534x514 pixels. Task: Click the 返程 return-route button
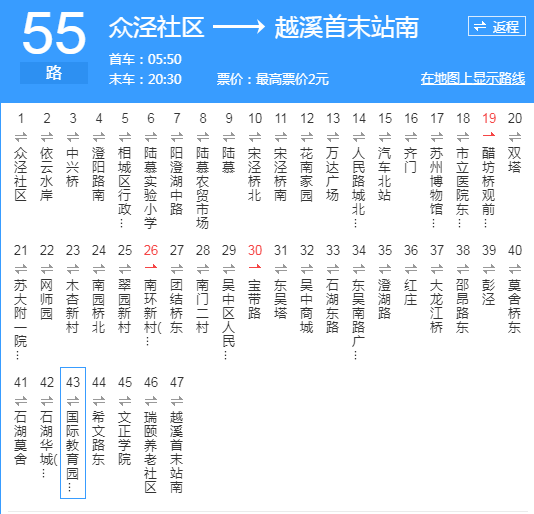(x=497, y=26)
